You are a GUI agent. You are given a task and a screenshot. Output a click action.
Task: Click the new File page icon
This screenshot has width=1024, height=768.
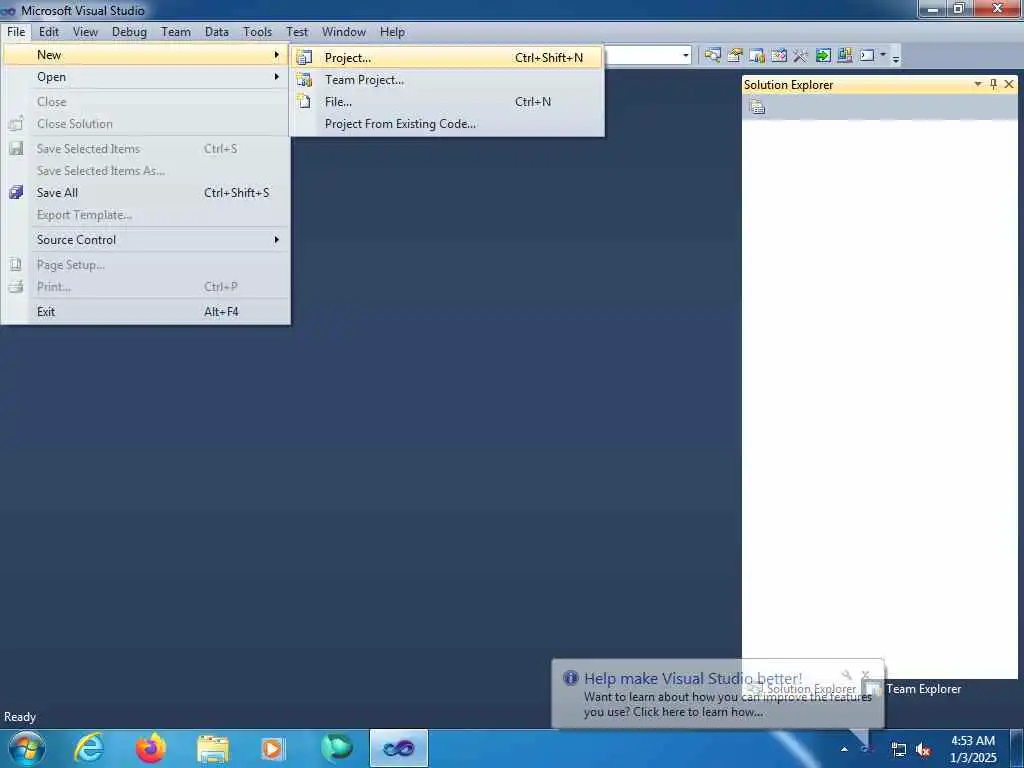click(304, 101)
